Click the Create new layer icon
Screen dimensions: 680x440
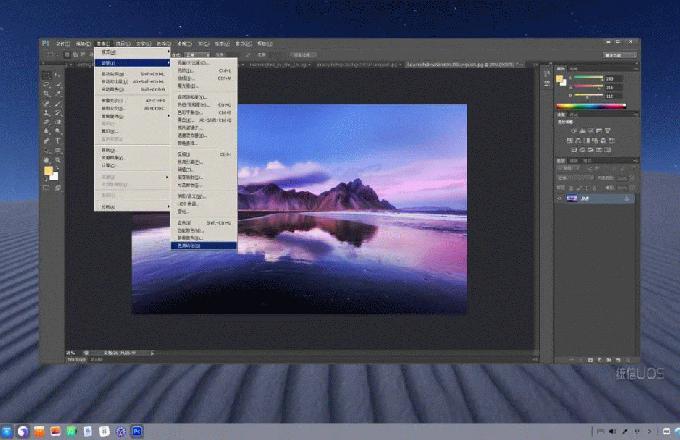(x=620, y=357)
